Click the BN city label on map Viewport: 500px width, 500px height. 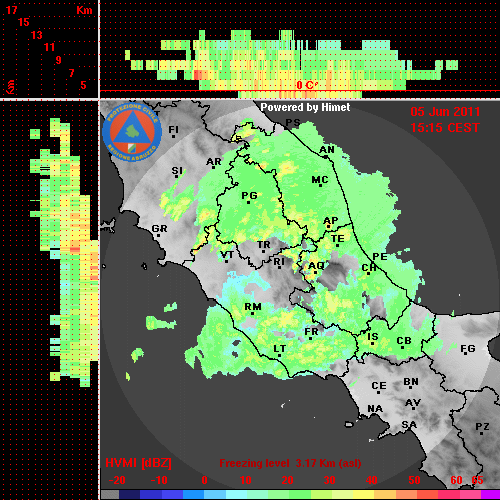[411, 382]
